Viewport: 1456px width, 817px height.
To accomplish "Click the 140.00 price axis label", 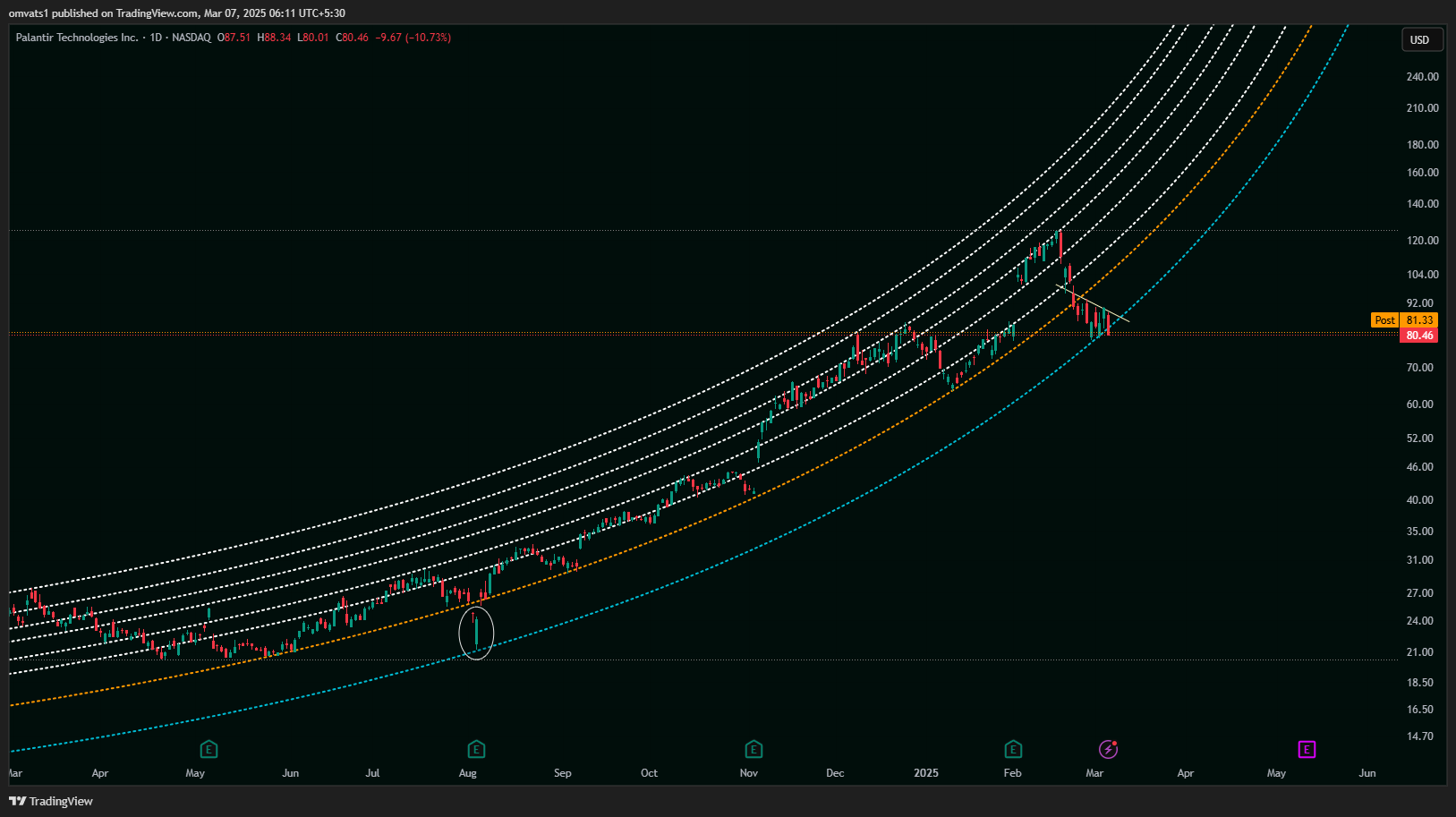I will tap(1422, 204).
